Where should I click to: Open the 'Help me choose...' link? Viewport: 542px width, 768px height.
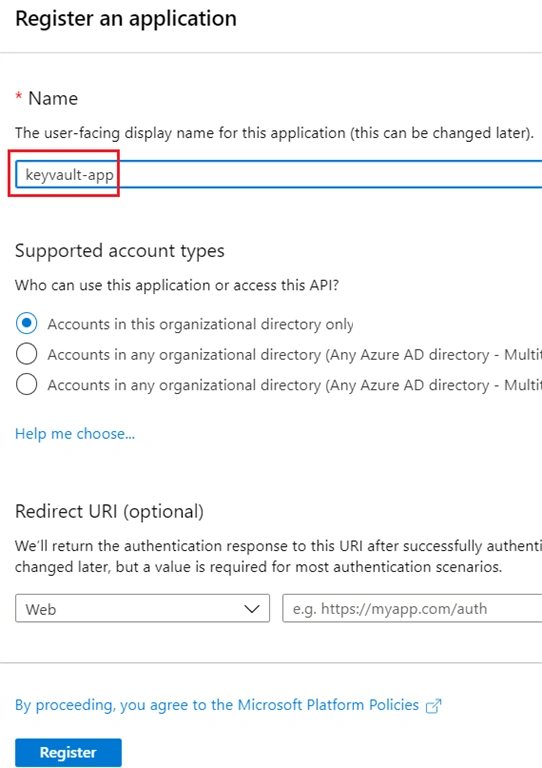click(x=75, y=433)
